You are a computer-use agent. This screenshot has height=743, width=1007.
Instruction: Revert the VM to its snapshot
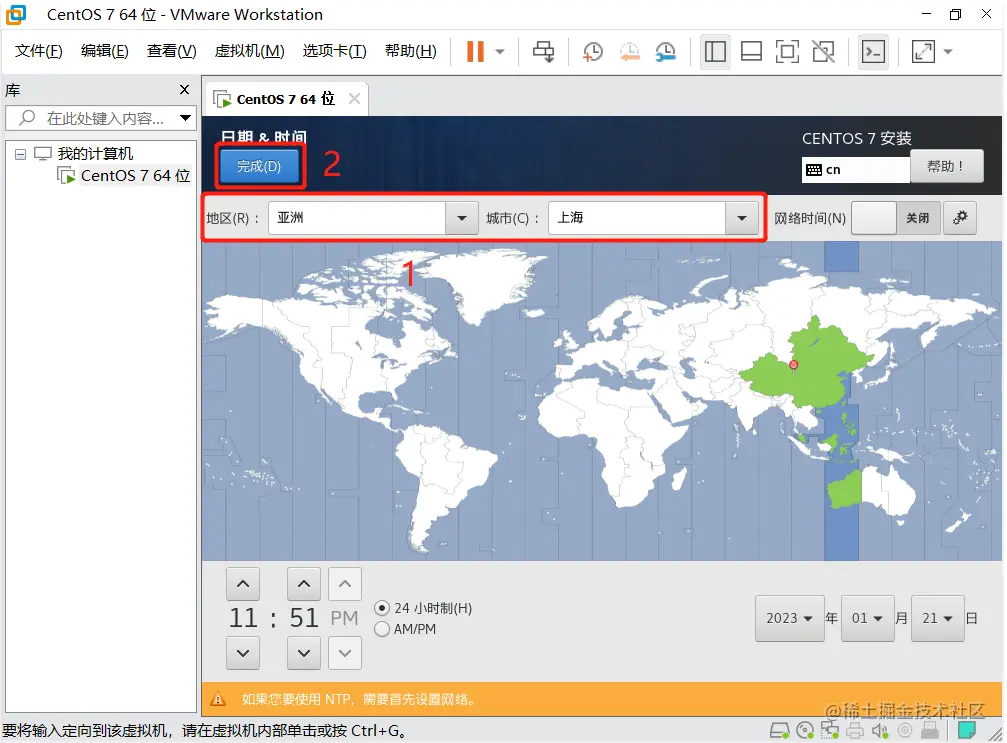[630, 51]
